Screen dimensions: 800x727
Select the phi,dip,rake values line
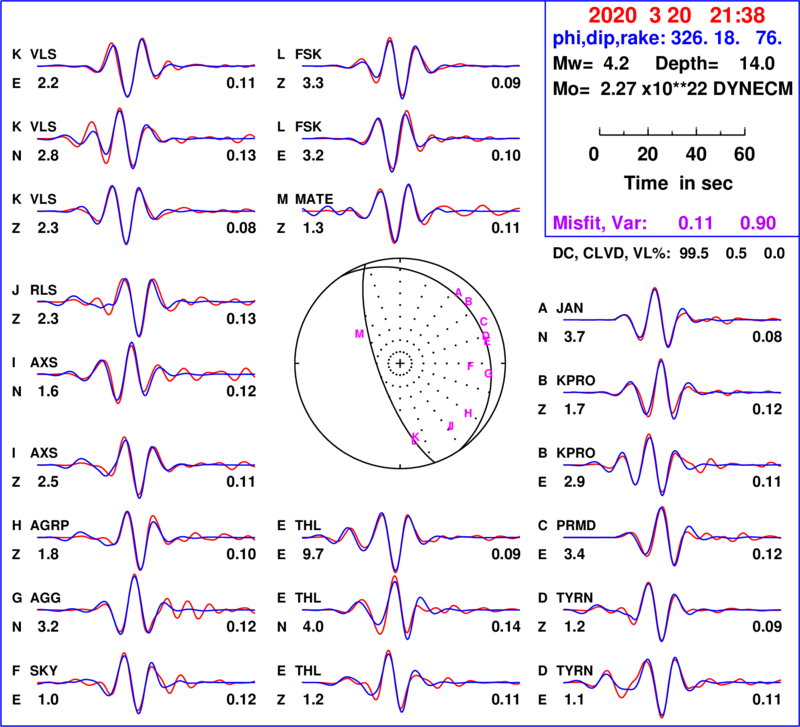pos(667,38)
